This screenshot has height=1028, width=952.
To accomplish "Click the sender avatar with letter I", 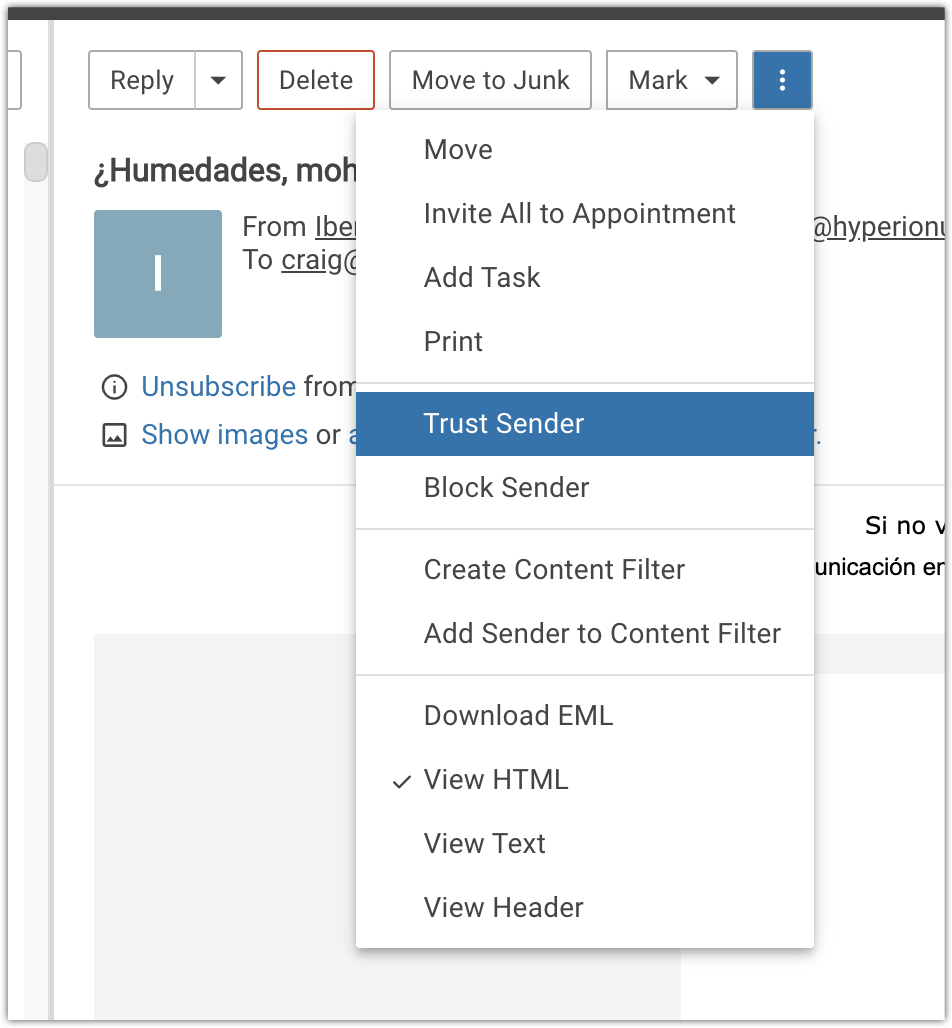I will pyautogui.click(x=157, y=273).
